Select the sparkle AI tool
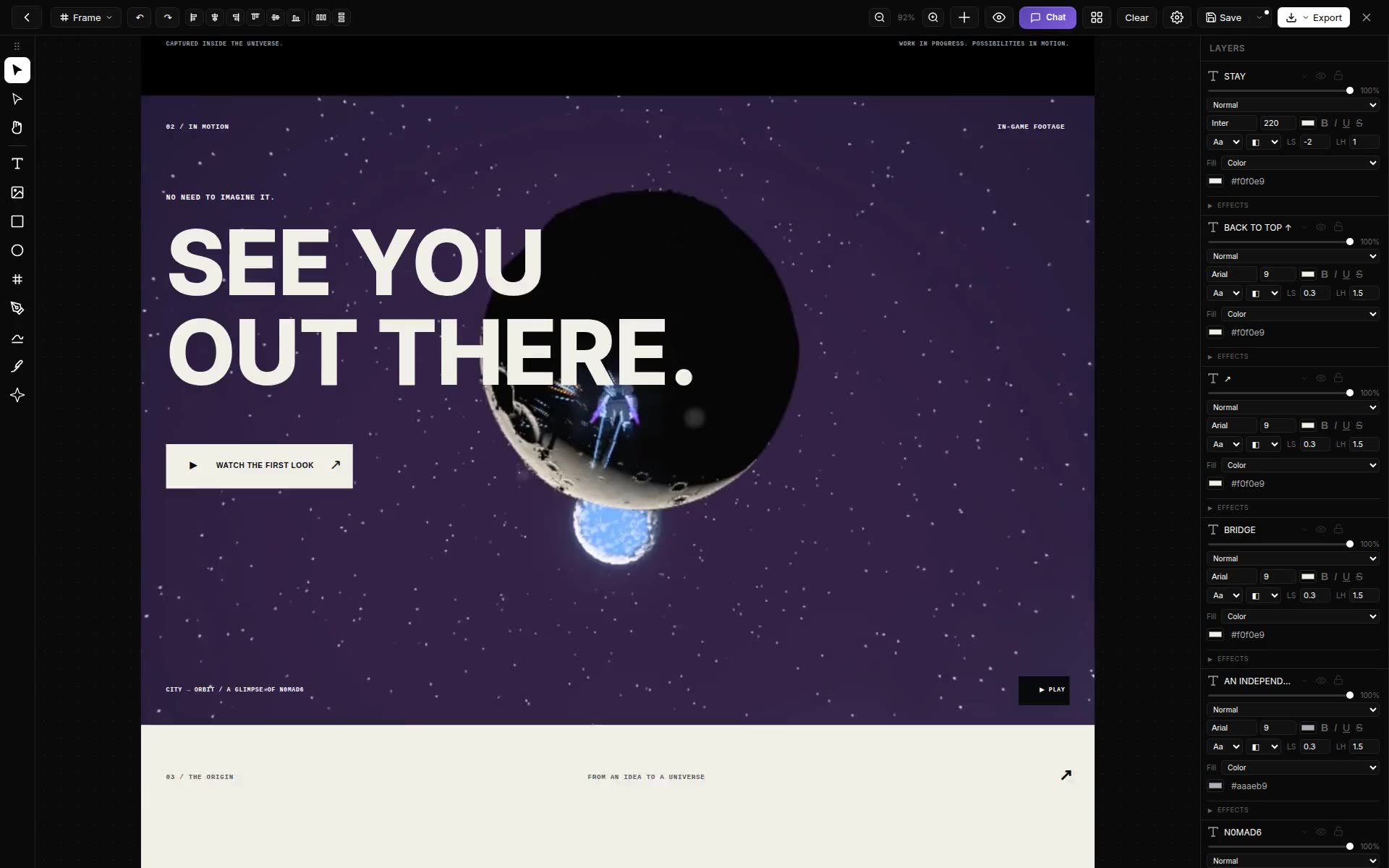This screenshot has height=868, width=1389. pyautogui.click(x=17, y=395)
